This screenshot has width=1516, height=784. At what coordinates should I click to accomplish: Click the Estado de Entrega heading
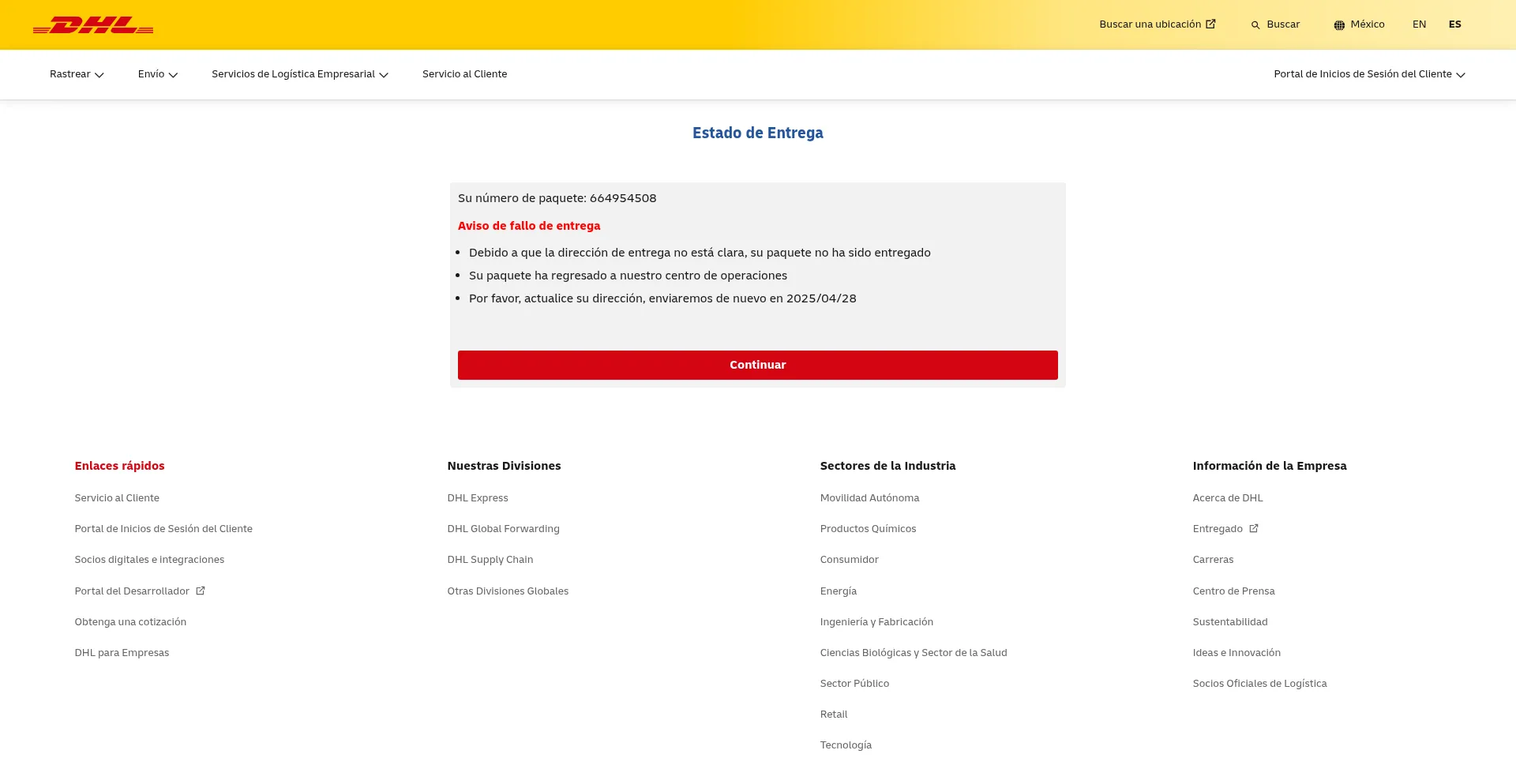click(758, 133)
